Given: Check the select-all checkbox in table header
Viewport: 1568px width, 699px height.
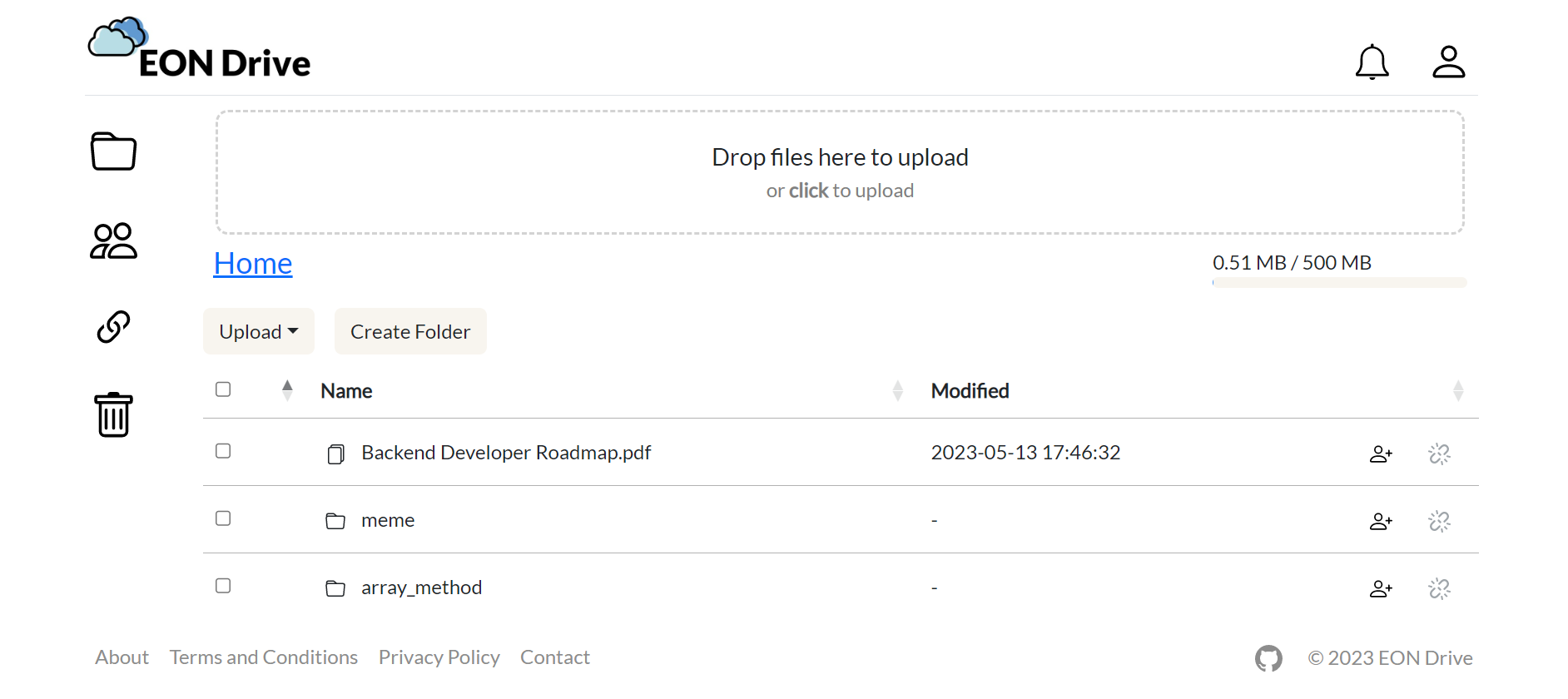Looking at the screenshot, I should click(222, 389).
